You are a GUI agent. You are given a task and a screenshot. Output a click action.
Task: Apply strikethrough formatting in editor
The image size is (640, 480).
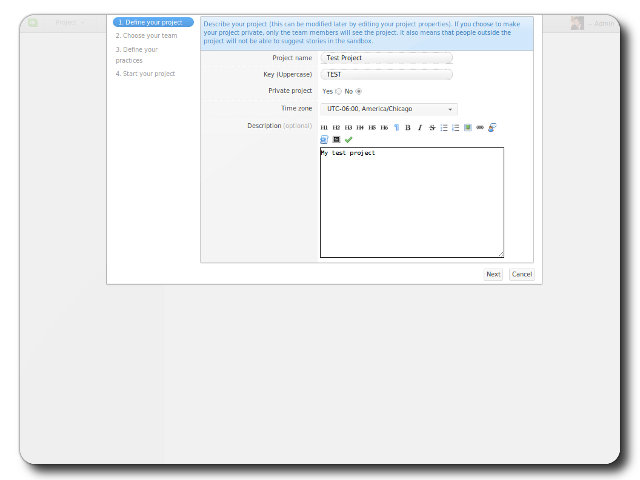(432, 128)
